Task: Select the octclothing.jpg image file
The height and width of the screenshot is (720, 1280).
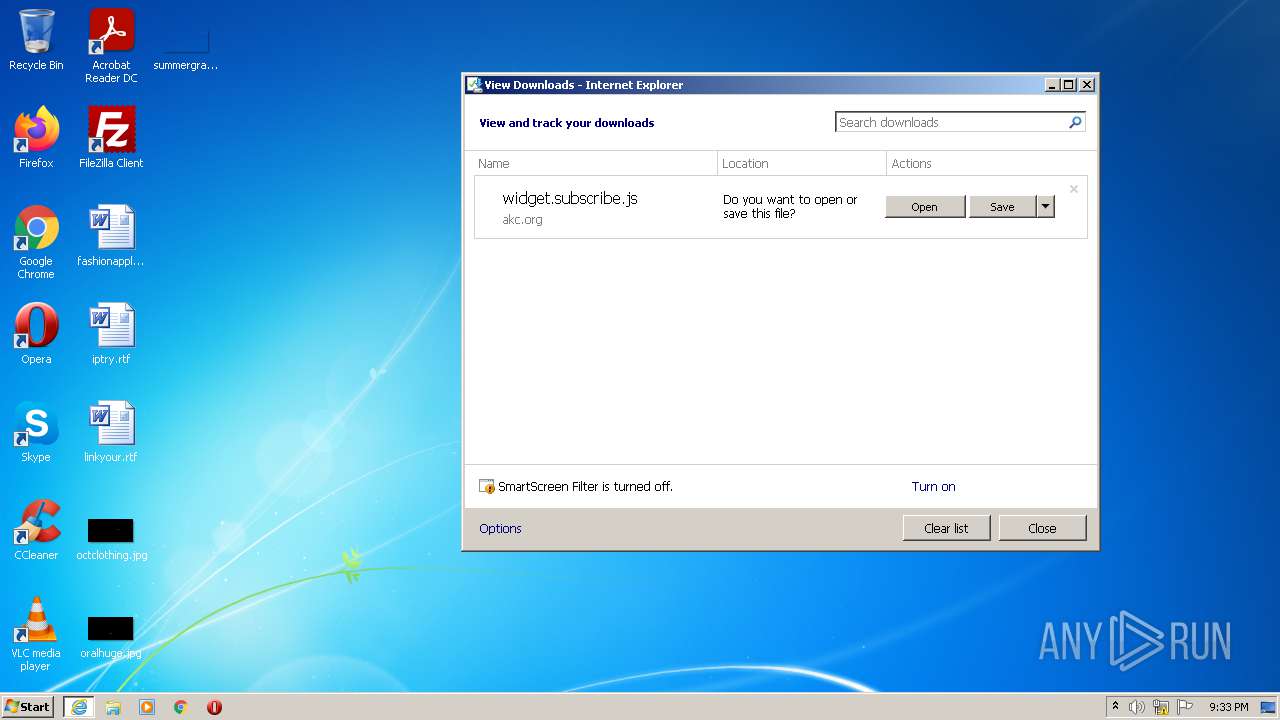Action: click(111, 538)
